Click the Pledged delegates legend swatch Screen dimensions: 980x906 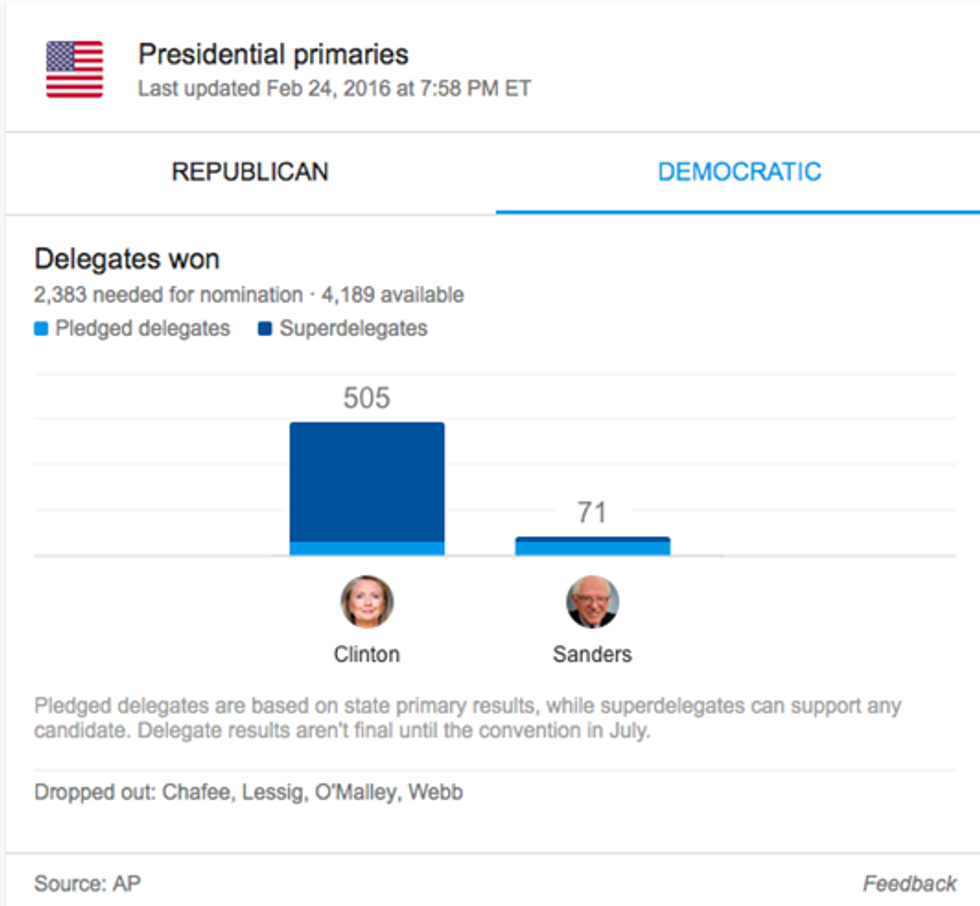tap(41, 329)
